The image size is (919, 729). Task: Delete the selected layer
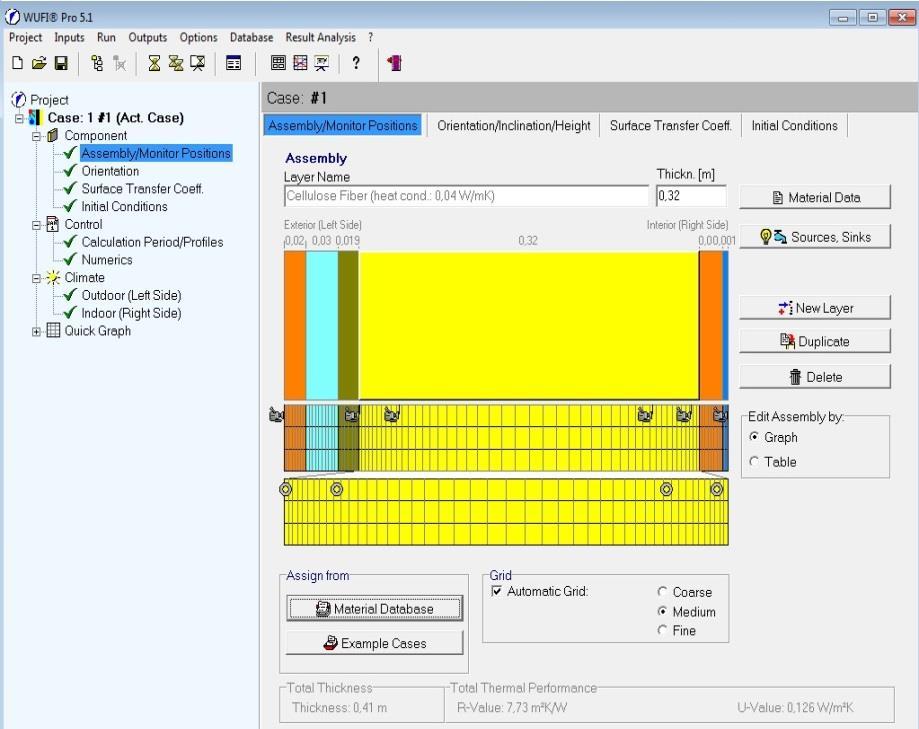pyautogui.click(x=815, y=377)
